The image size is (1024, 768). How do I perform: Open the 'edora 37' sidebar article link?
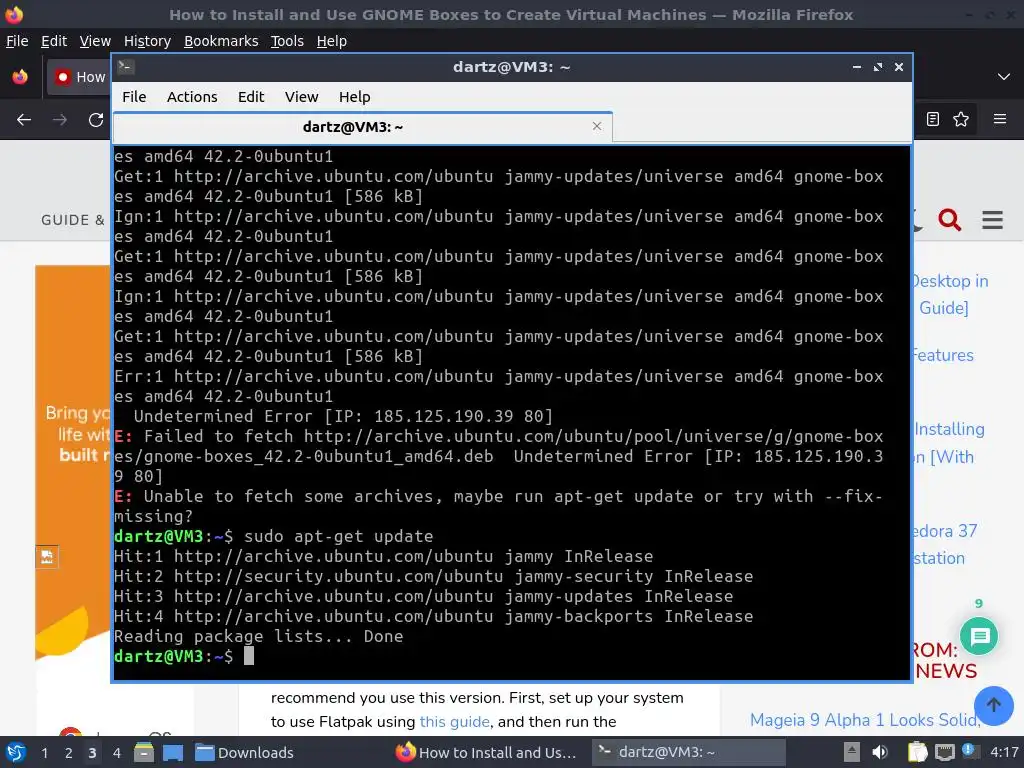[945, 531]
